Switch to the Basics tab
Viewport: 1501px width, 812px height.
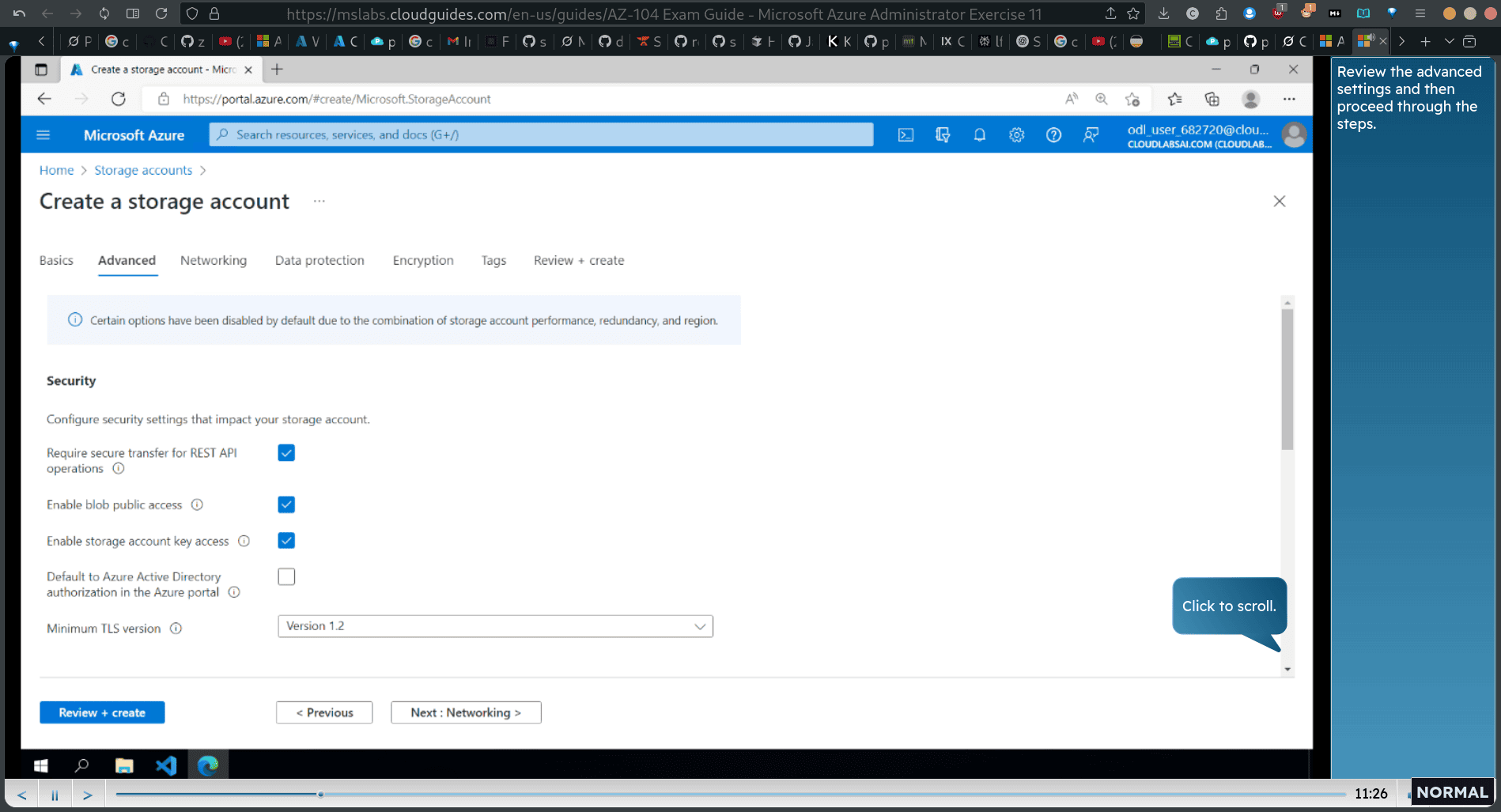pos(56,260)
